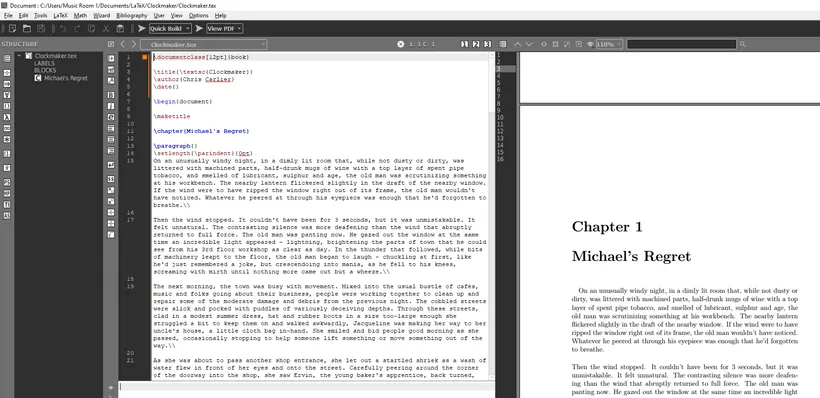This screenshot has height=398, width=820.
Task: Open the Bibliography menu
Action: [x=132, y=16]
